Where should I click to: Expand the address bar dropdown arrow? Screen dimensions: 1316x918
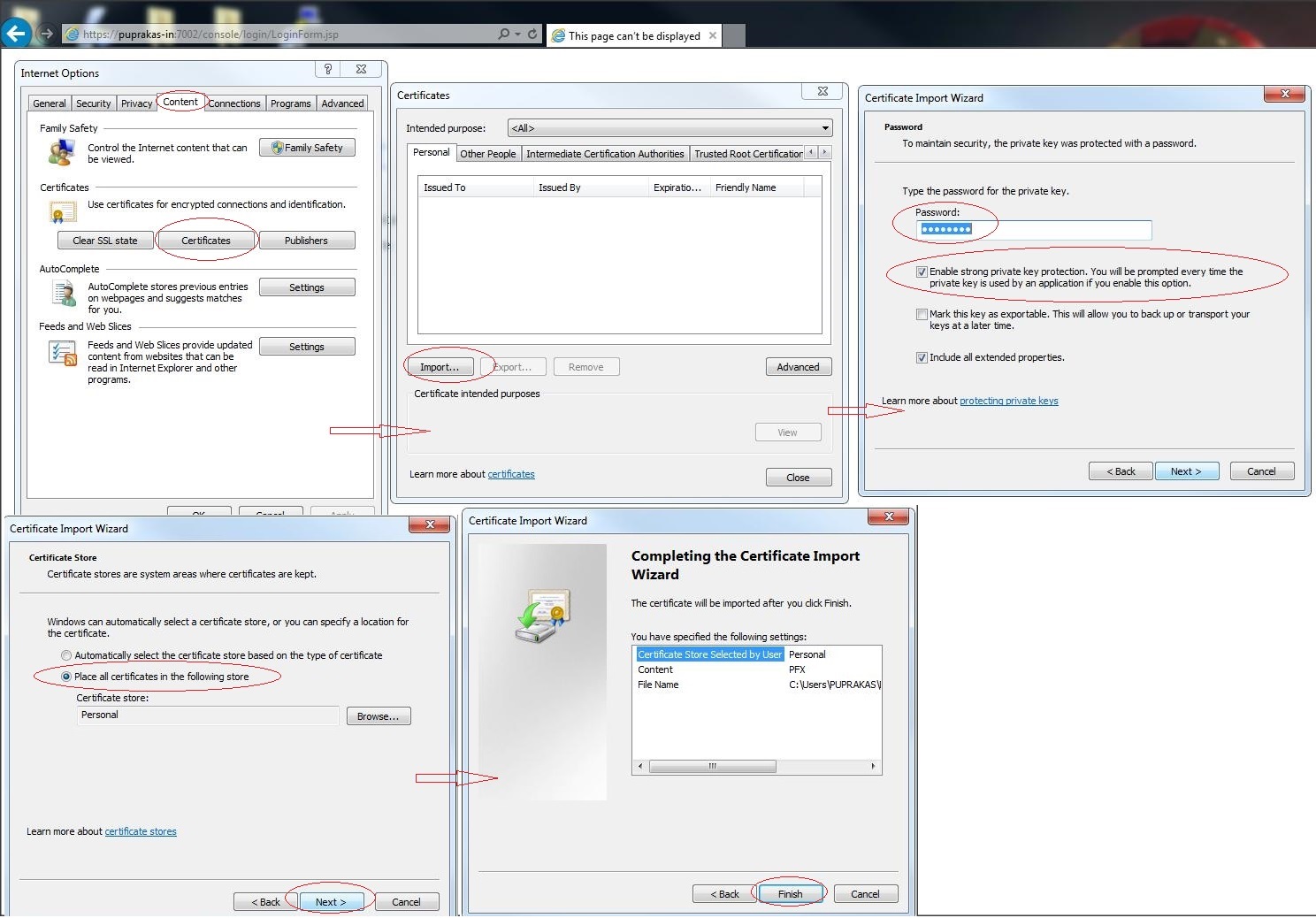click(517, 34)
